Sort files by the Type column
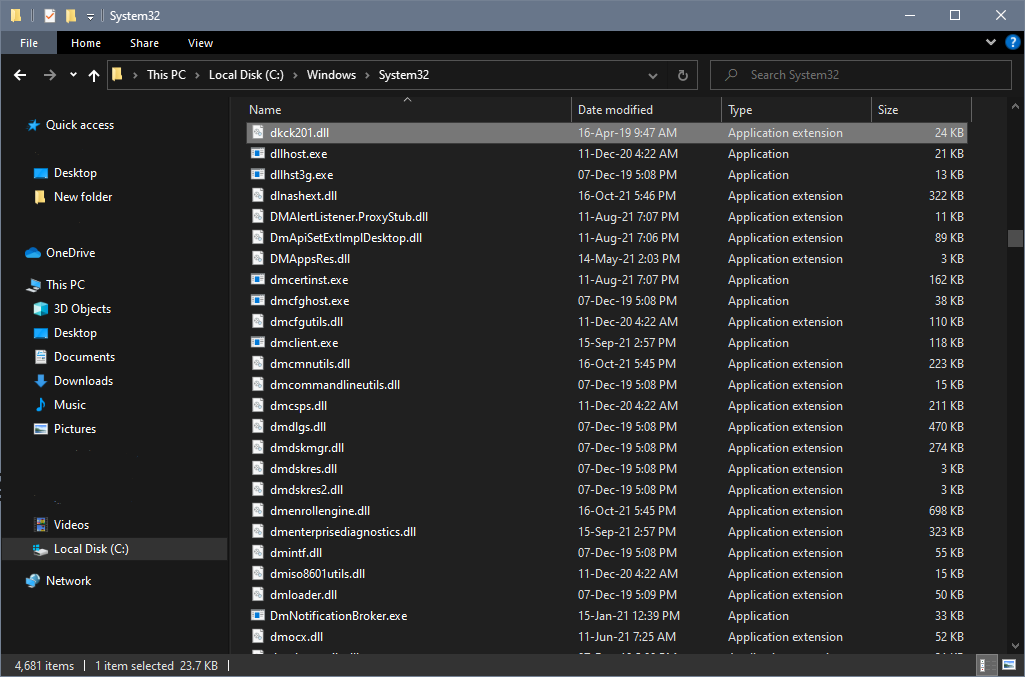 coord(797,110)
